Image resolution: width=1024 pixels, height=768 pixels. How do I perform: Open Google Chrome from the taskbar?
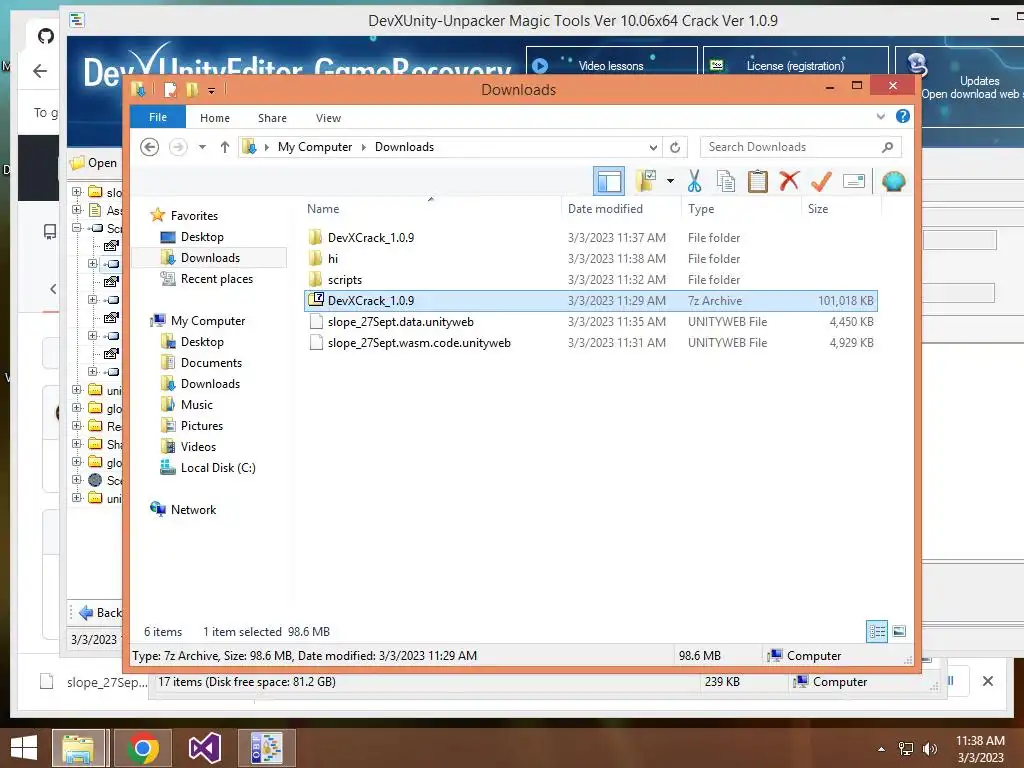point(143,748)
